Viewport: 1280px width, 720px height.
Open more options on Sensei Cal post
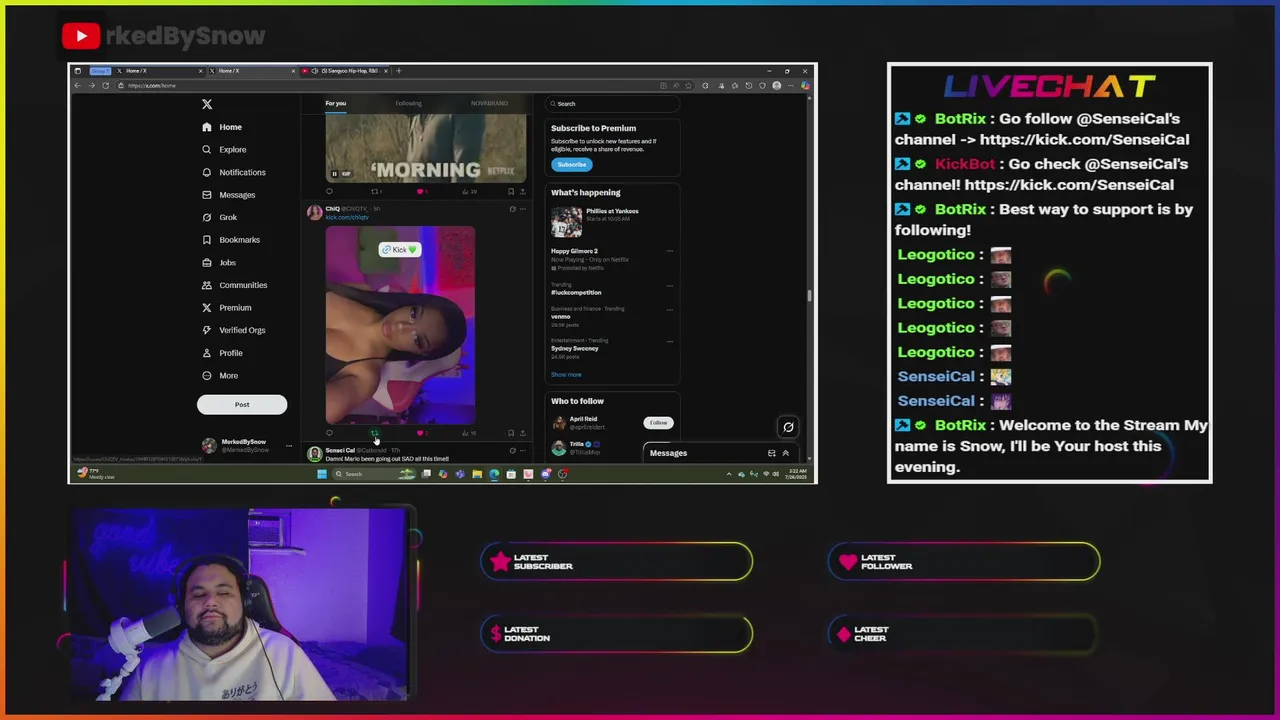522,450
